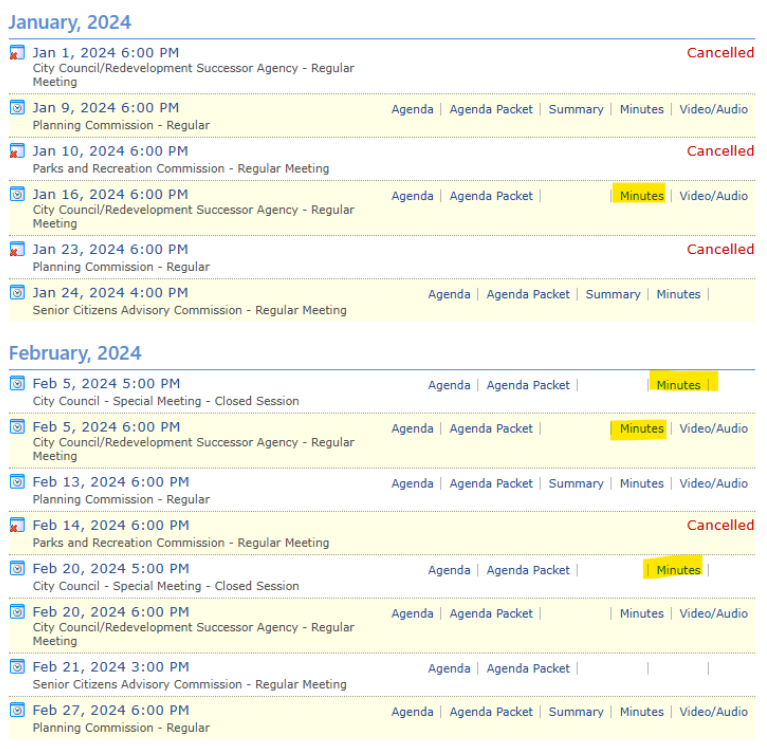Open Video/Audio for Jan 9 Planning Commission
The height and width of the screenshot is (749, 767).
[x=714, y=109]
